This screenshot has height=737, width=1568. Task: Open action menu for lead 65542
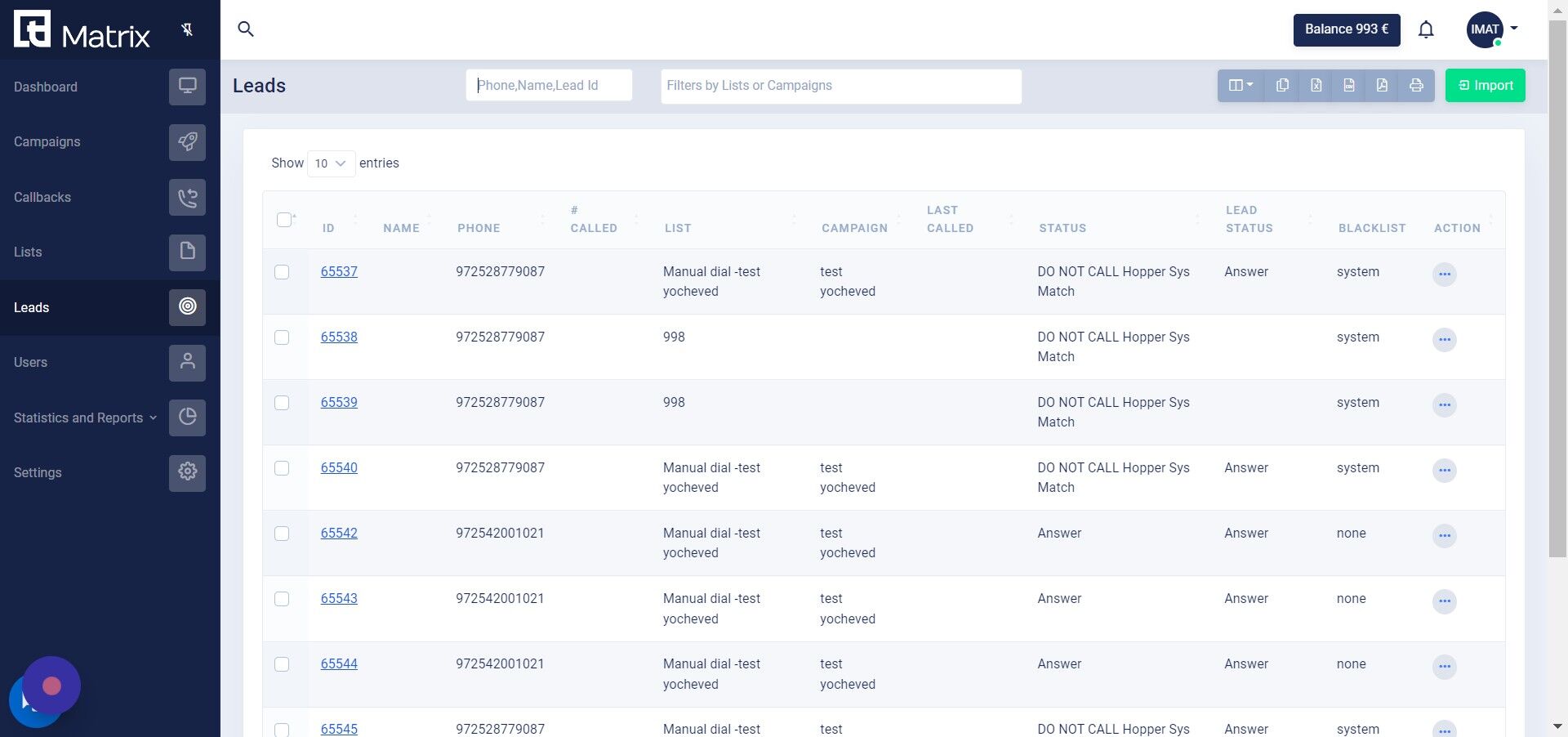1444,536
